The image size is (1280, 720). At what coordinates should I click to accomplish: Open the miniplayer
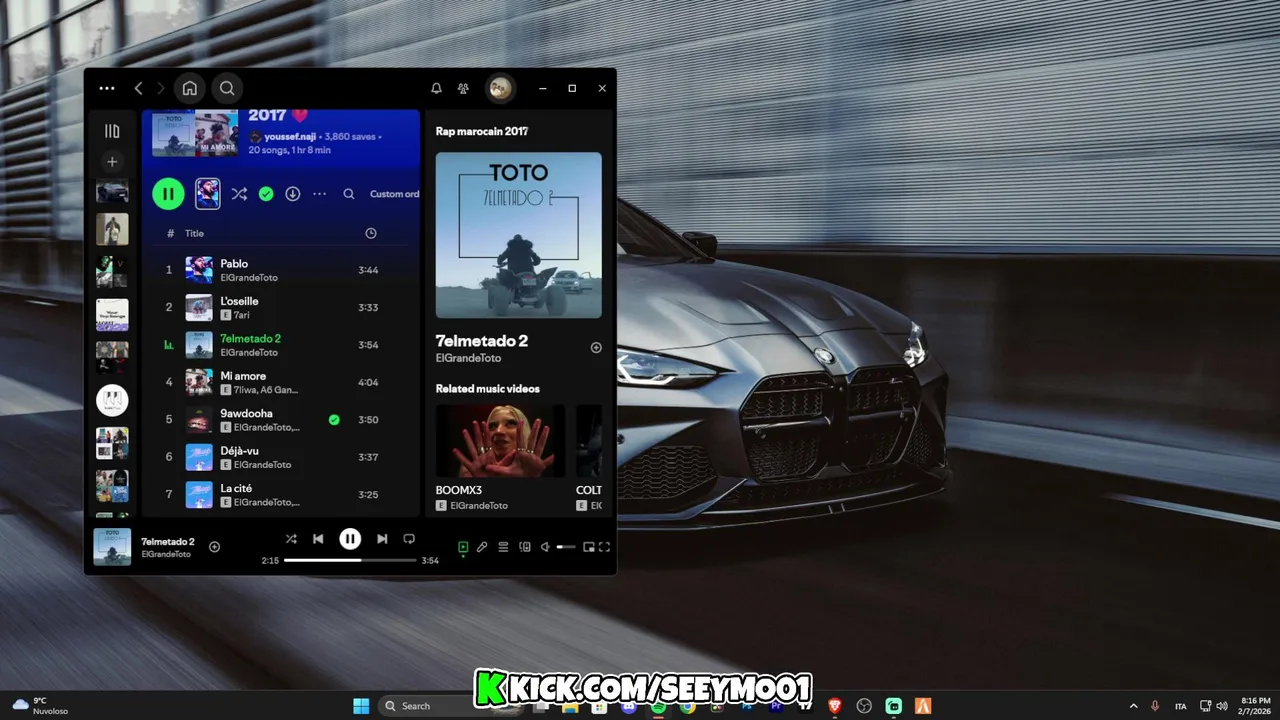(588, 547)
